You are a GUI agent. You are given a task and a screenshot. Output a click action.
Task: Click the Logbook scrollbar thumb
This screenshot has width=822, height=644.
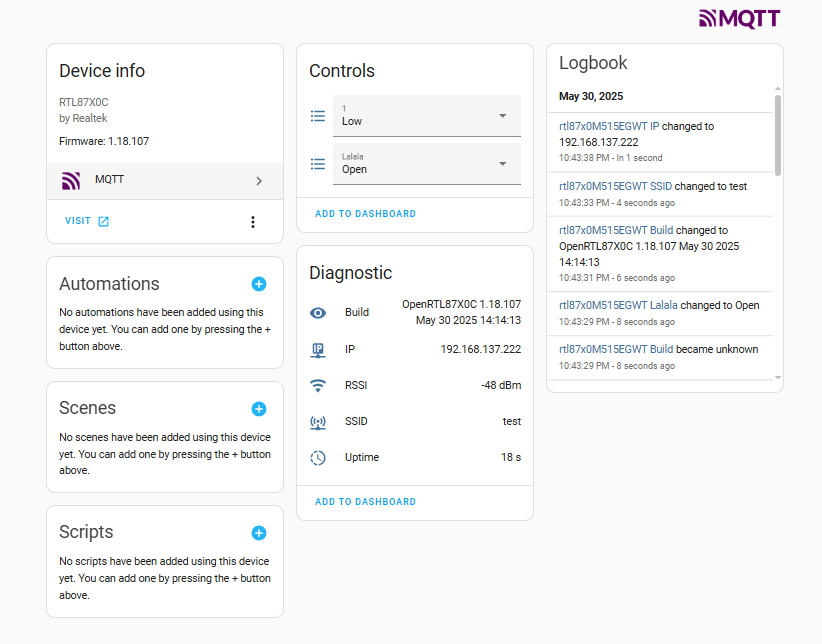tap(778, 135)
